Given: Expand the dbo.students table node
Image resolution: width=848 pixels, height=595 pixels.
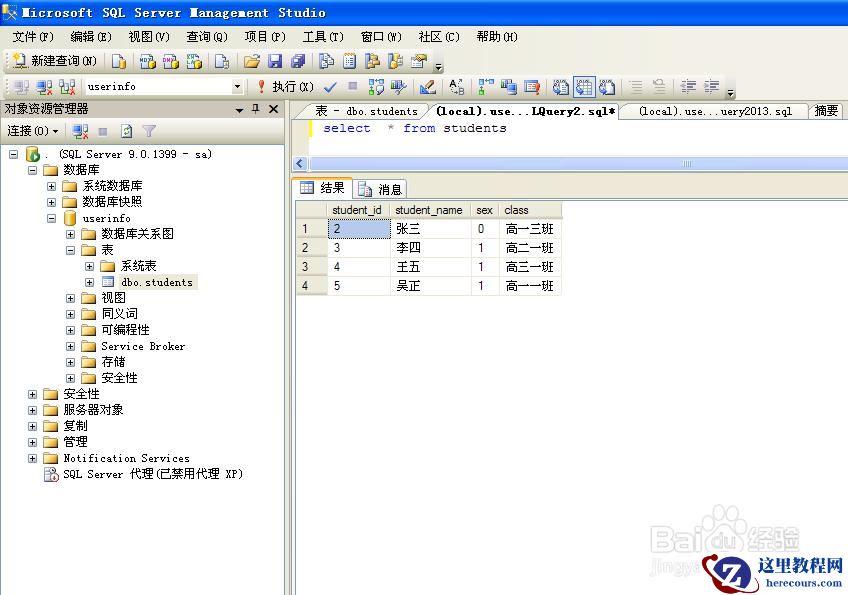Looking at the screenshot, I should point(89,282).
